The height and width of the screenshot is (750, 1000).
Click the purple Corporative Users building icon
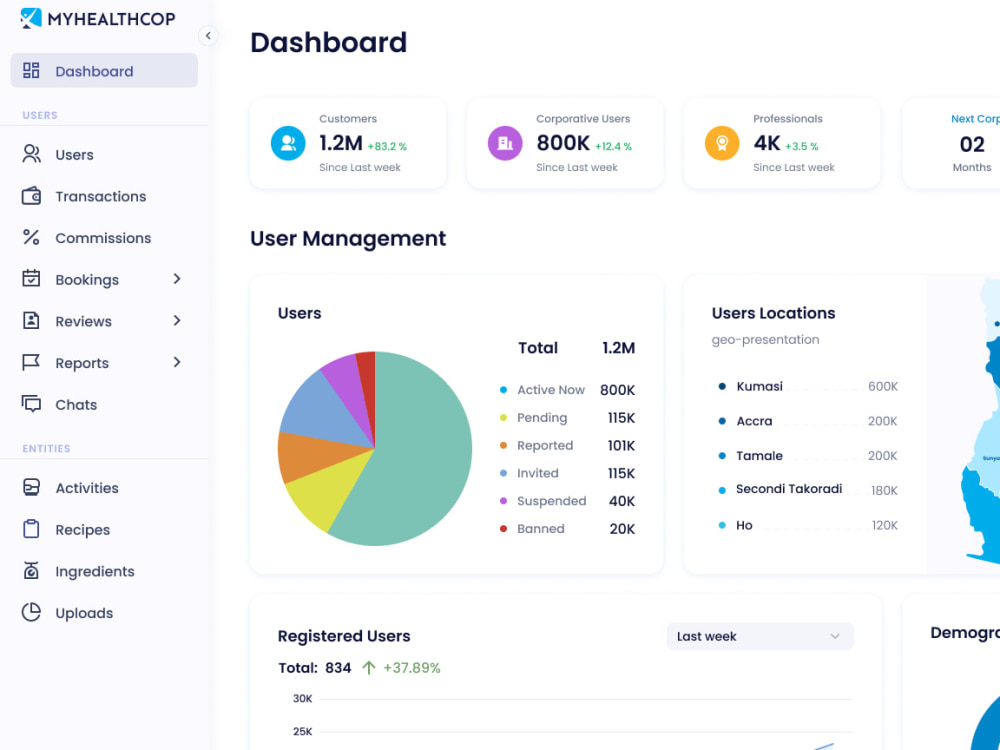[505, 143]
